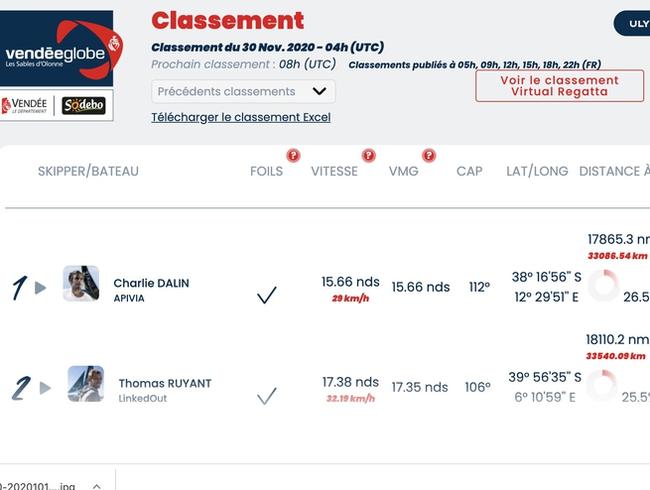
Task: Click the Vendée département logo
Action: click(24, 106)
